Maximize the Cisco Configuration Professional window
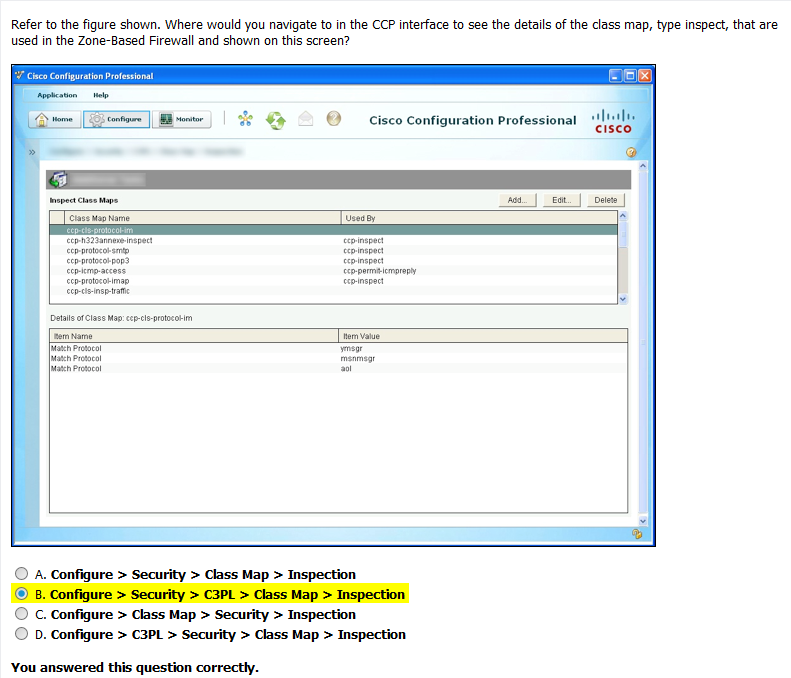This screenshot has width=791, height=678. [630, 76]
